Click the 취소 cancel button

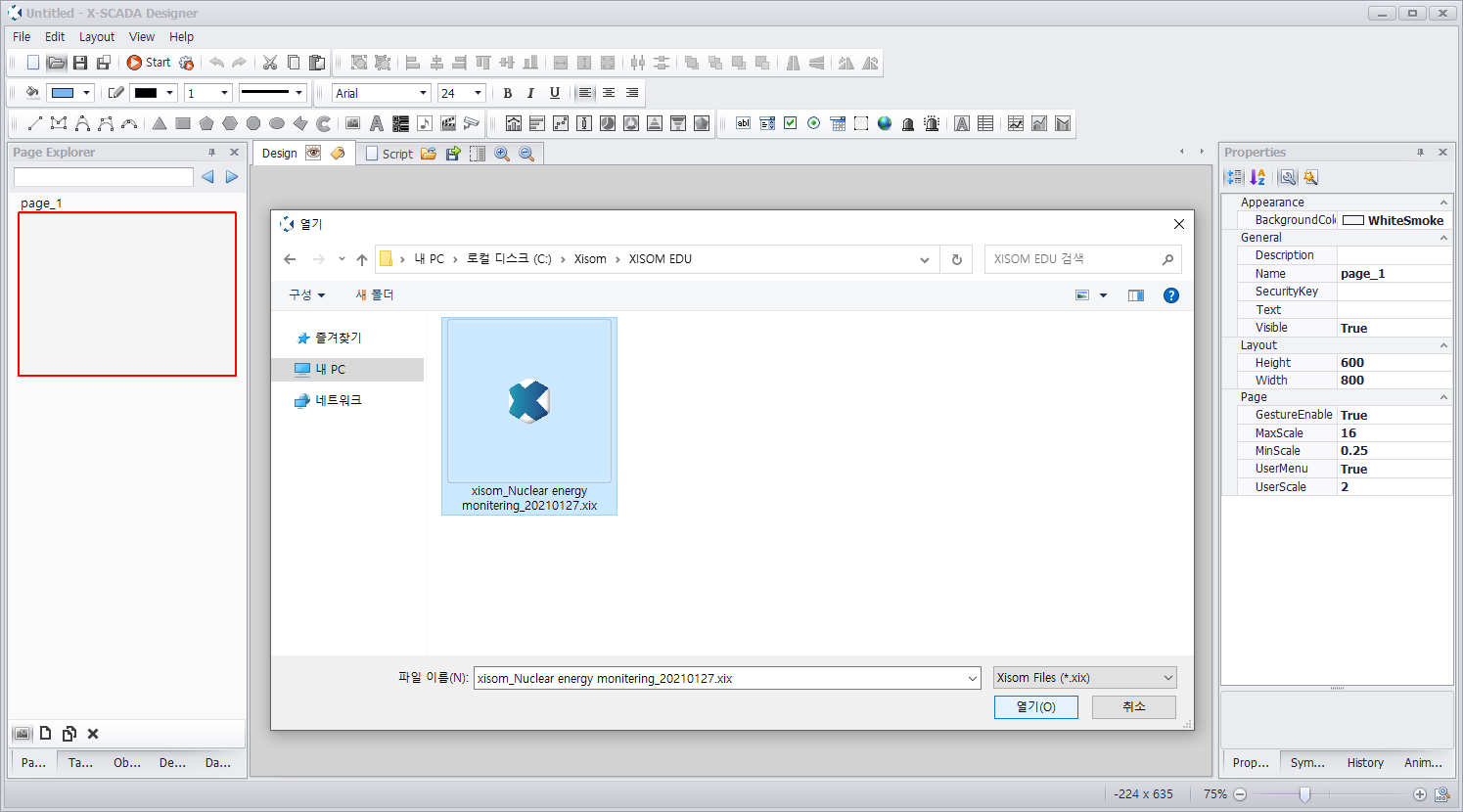tap(1134, 706)
